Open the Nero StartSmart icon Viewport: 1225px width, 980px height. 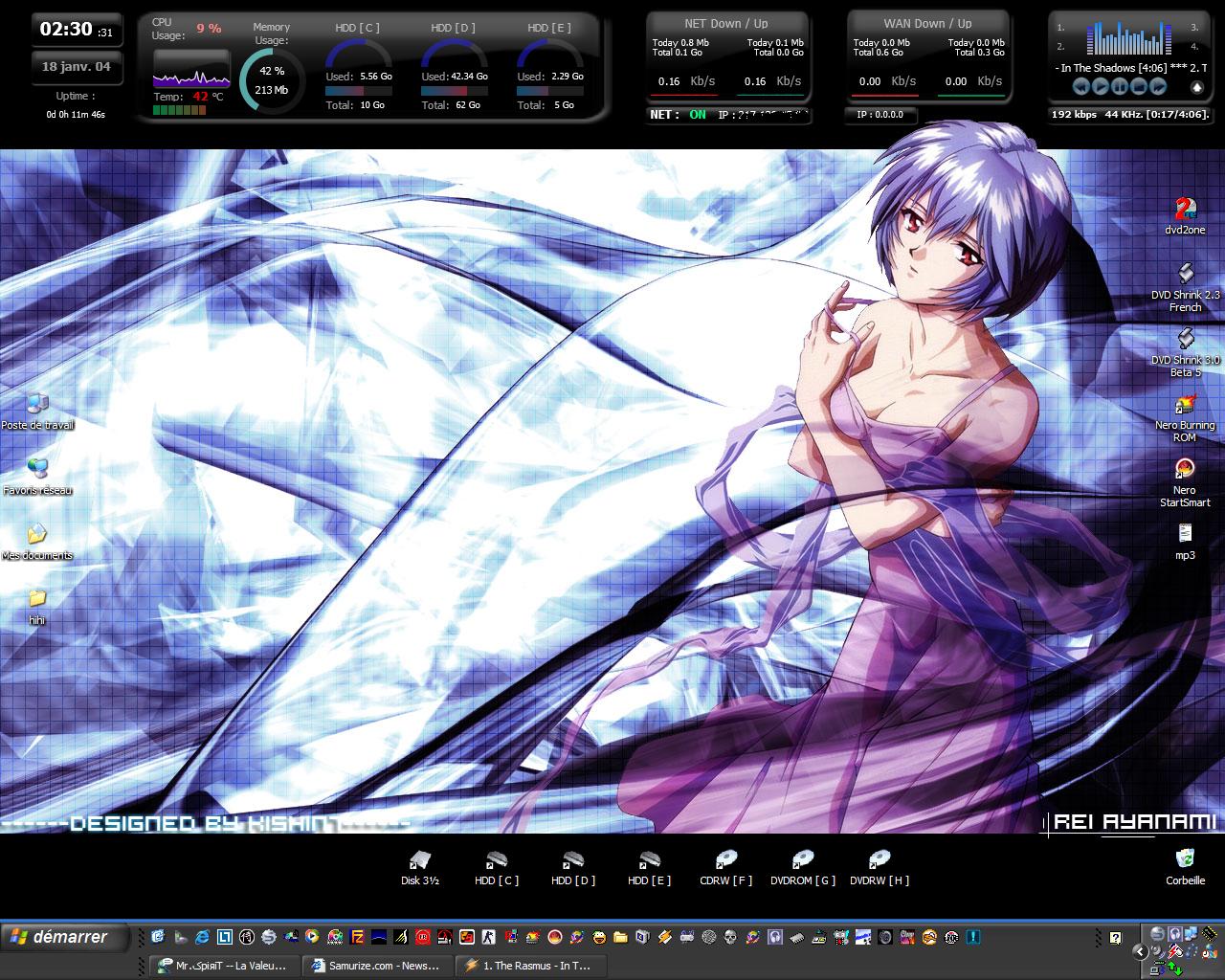click(1185, 470)
